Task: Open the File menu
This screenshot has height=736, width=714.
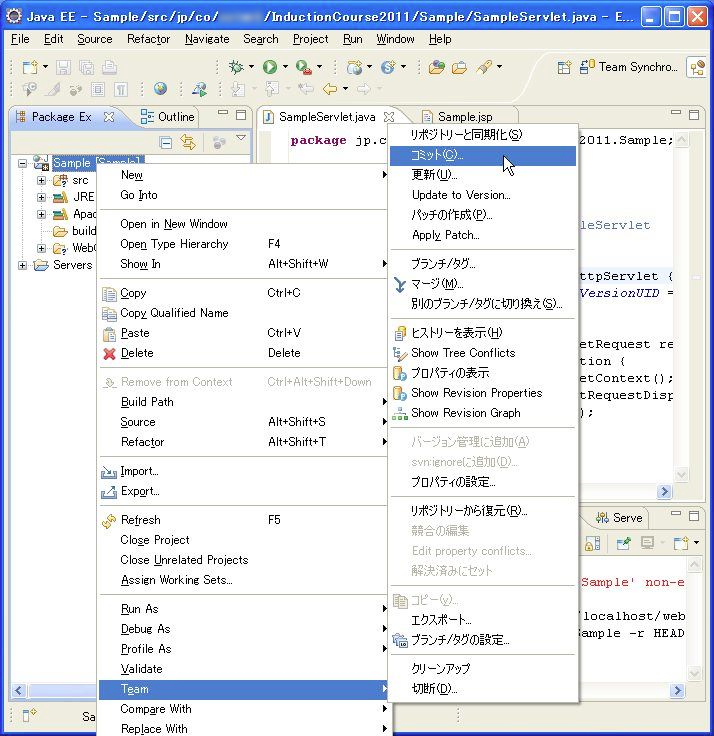Action: click(20, 39)
